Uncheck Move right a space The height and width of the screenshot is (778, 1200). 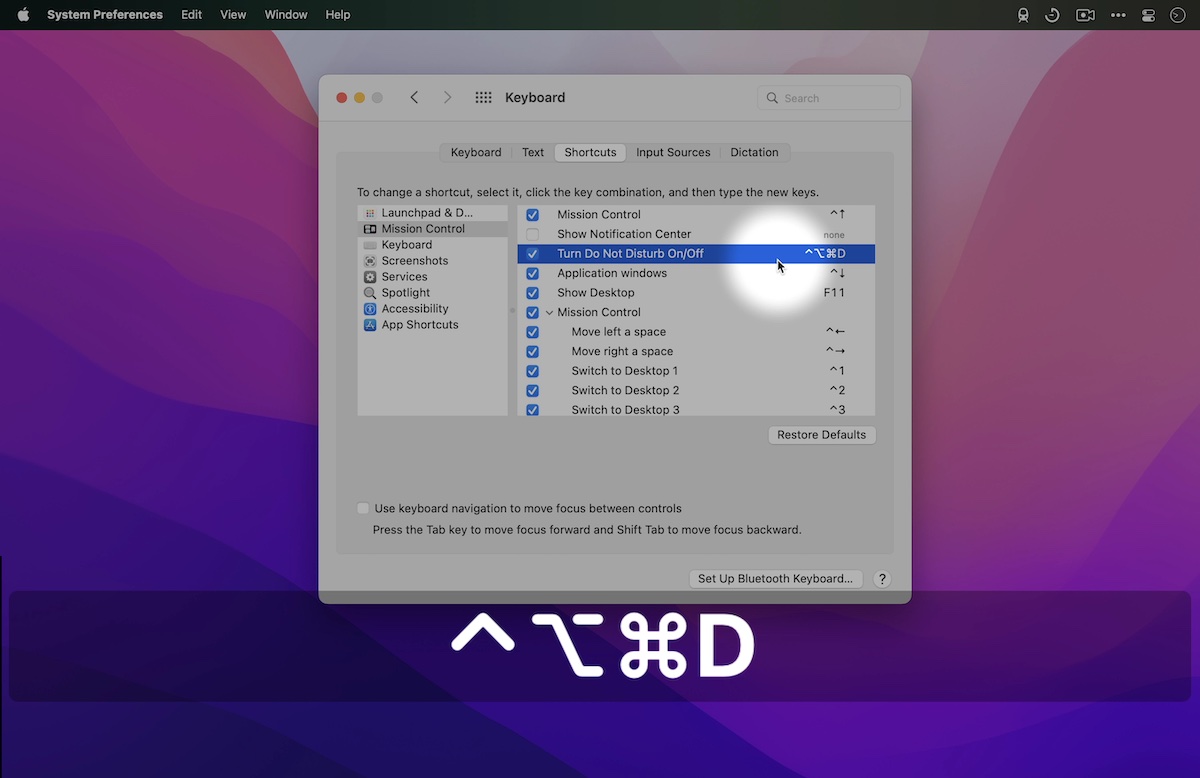pos(532,352)
